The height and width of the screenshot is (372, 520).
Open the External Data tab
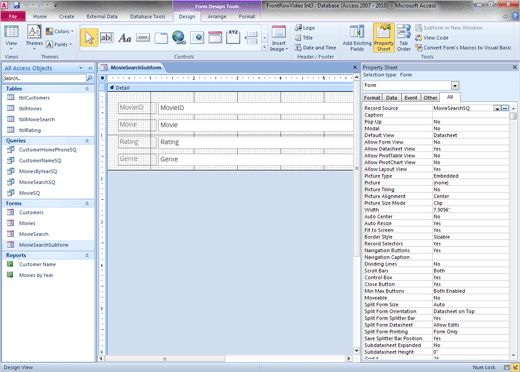[x=102, y=16]
